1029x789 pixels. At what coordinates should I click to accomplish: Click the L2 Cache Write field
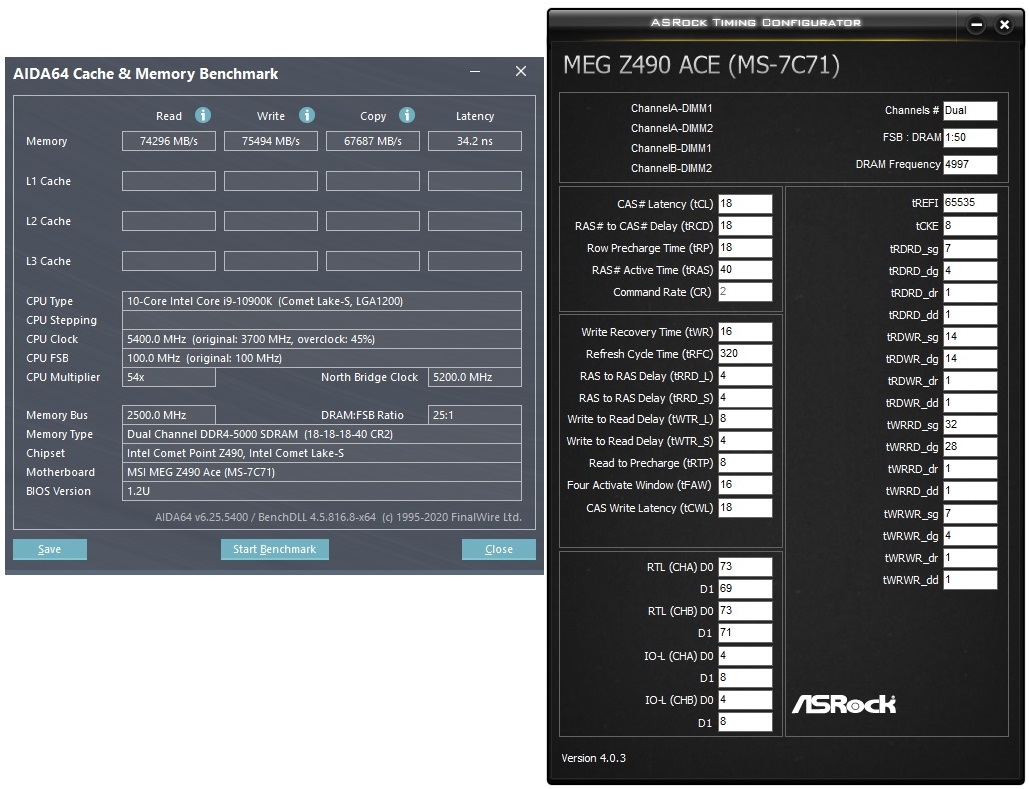(x=270, y=221)
